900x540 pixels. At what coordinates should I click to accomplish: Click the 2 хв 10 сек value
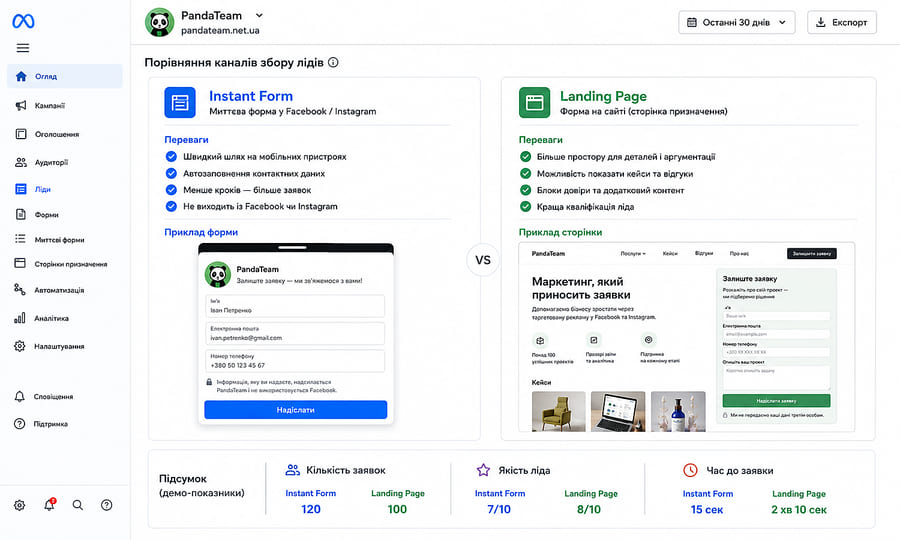[x=799, y=510]
